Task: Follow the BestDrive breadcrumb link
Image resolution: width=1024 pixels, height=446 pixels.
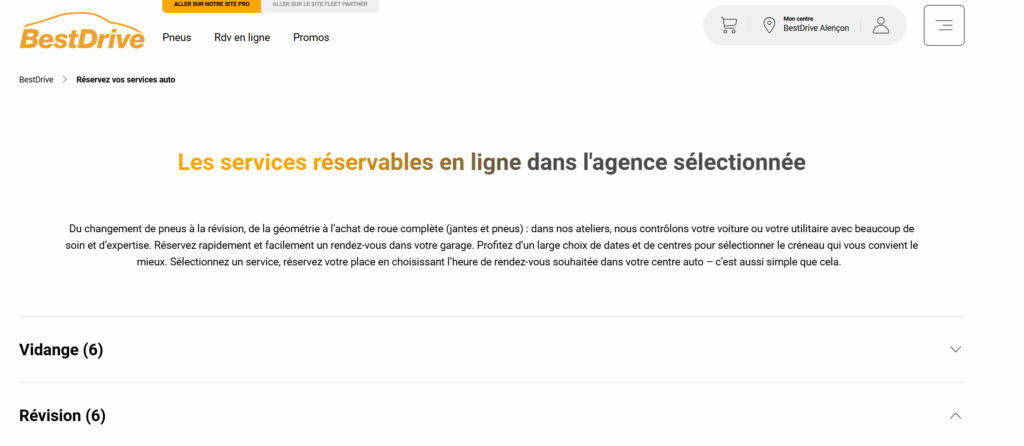Action: (x=36, y=79)
